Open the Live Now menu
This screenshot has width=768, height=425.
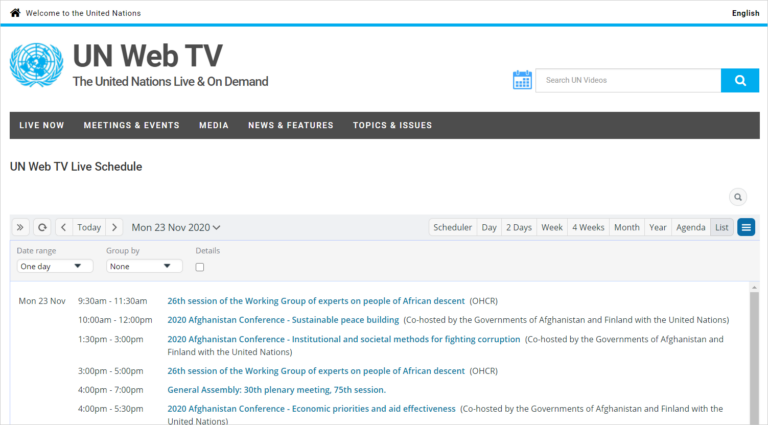[42, 125]
